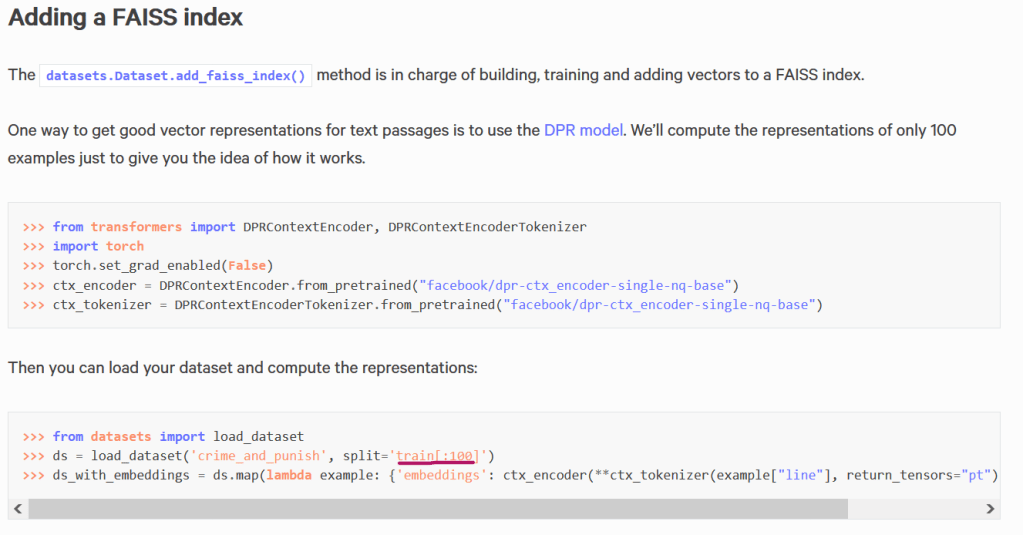Open the DPR model link
The width and height of the screenshot is (1023, 535).
583,130
